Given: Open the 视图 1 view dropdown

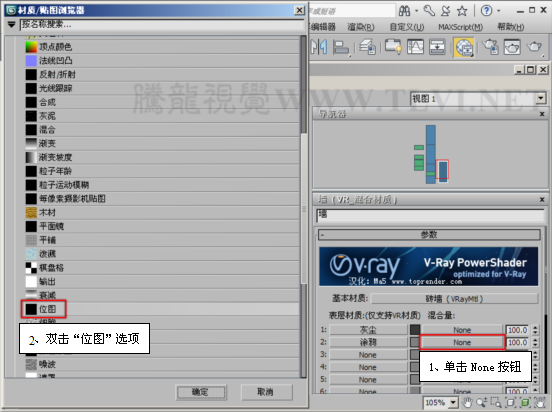Looking at the screenshot, I should tap(541, 98).
